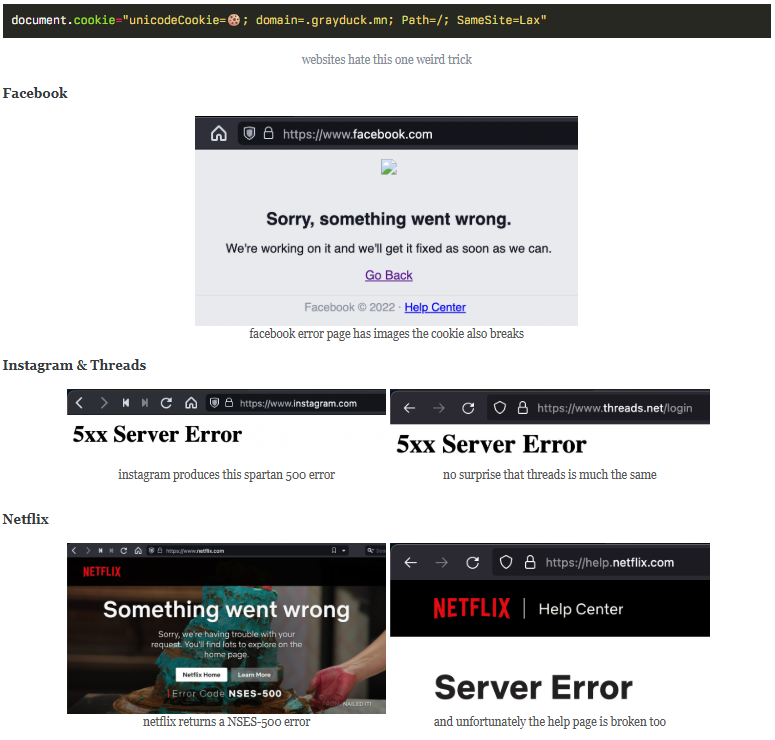Viewport: 775px width, 740px height.
Task: Click shield icon beside instagram.com URL
Action: click(x=214, y=403)
